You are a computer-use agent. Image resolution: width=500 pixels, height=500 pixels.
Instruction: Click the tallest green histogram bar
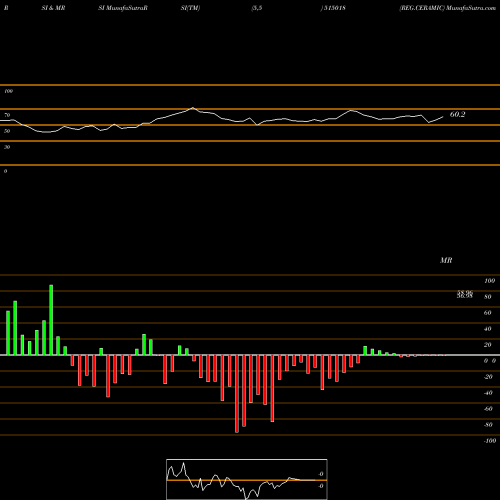point(51,320)
